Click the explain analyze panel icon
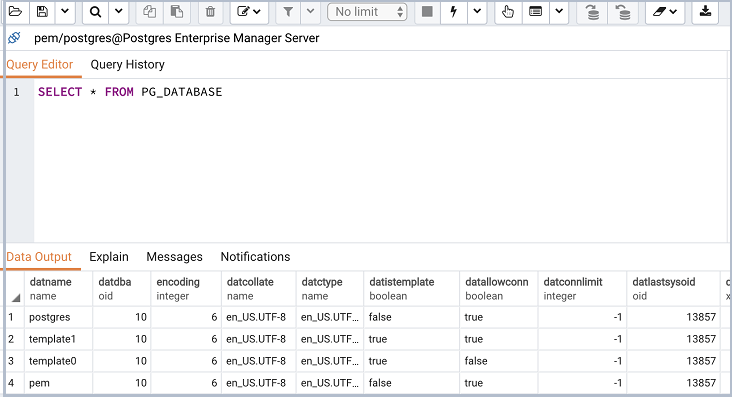The width and height of the screenshot is (732, 397). pos(535,12)
